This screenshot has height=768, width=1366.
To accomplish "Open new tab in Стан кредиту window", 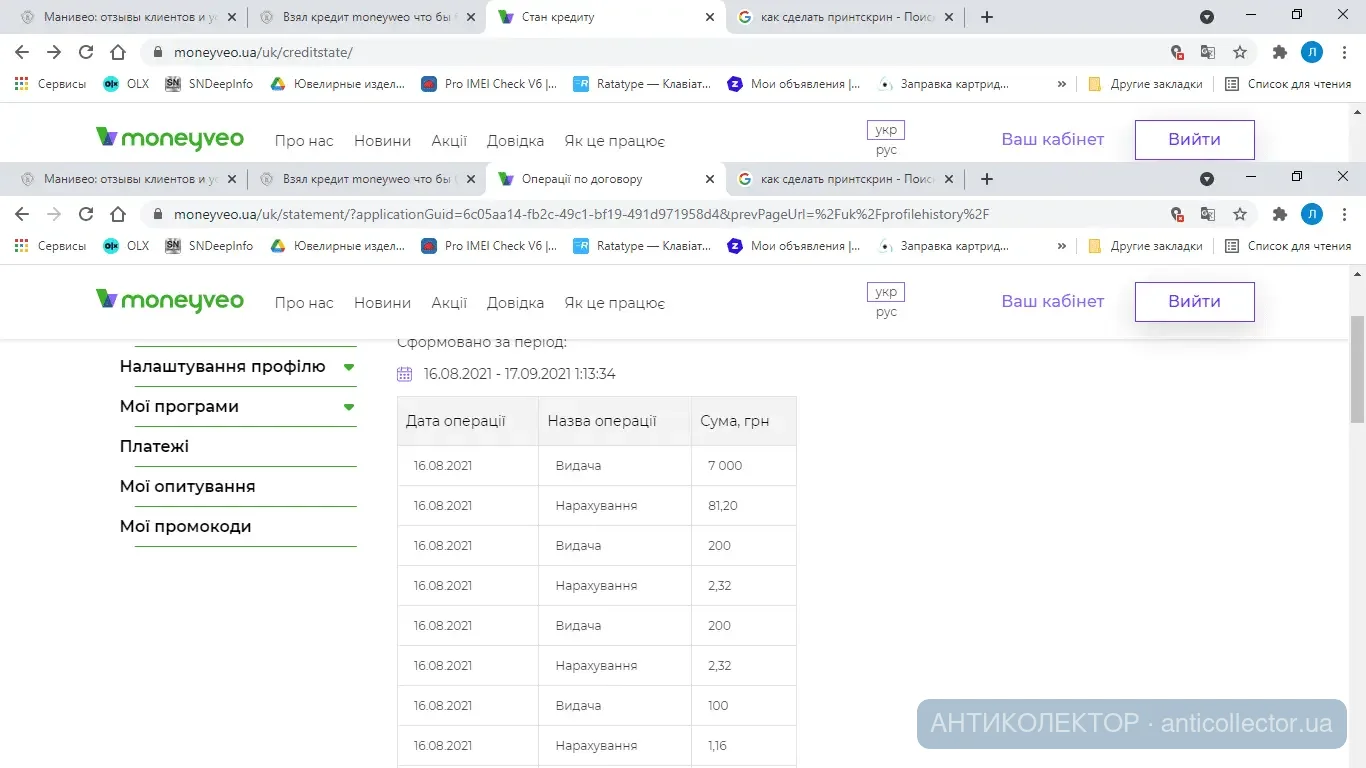I will coord(987,17).
